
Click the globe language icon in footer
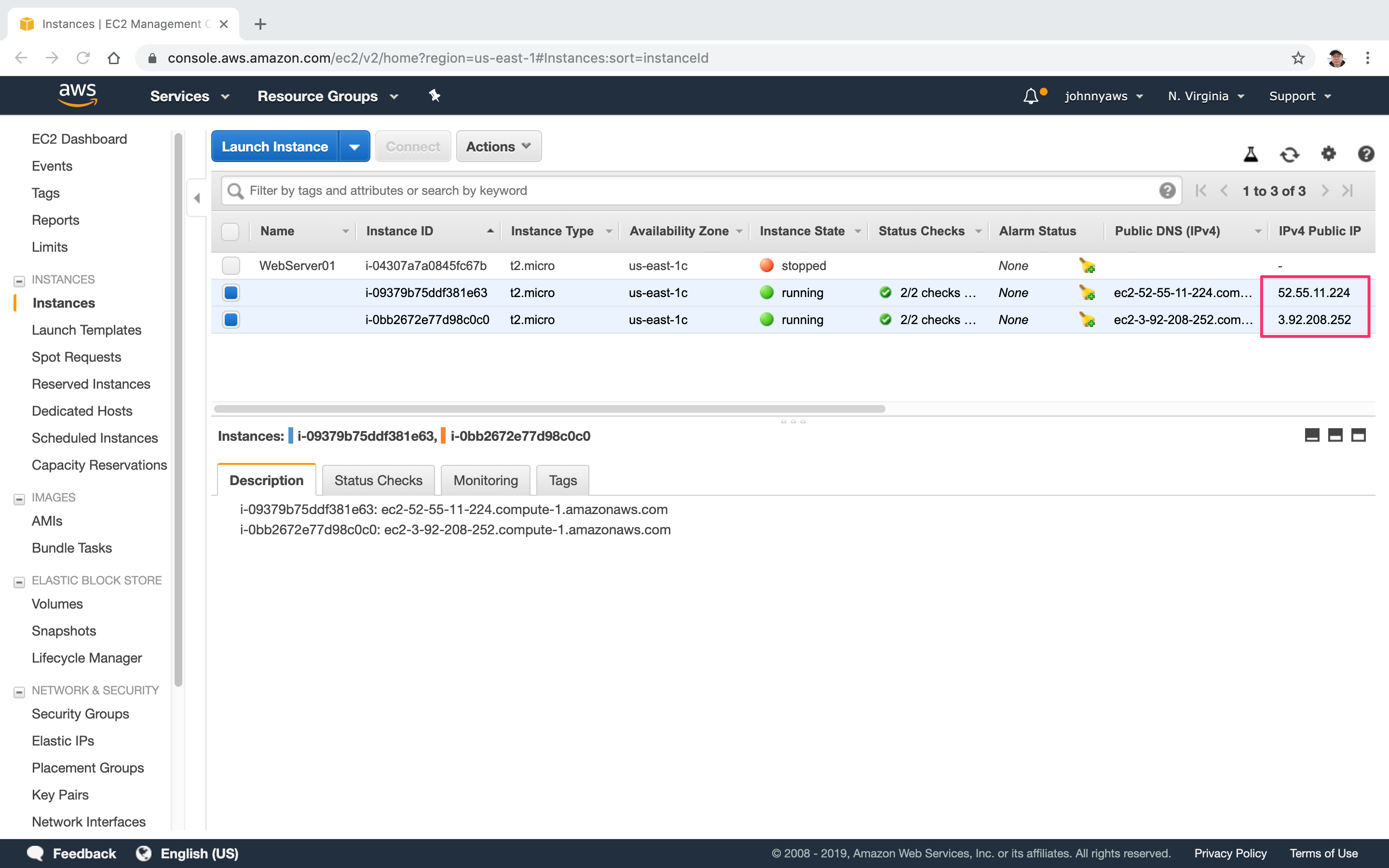[144, 854]
